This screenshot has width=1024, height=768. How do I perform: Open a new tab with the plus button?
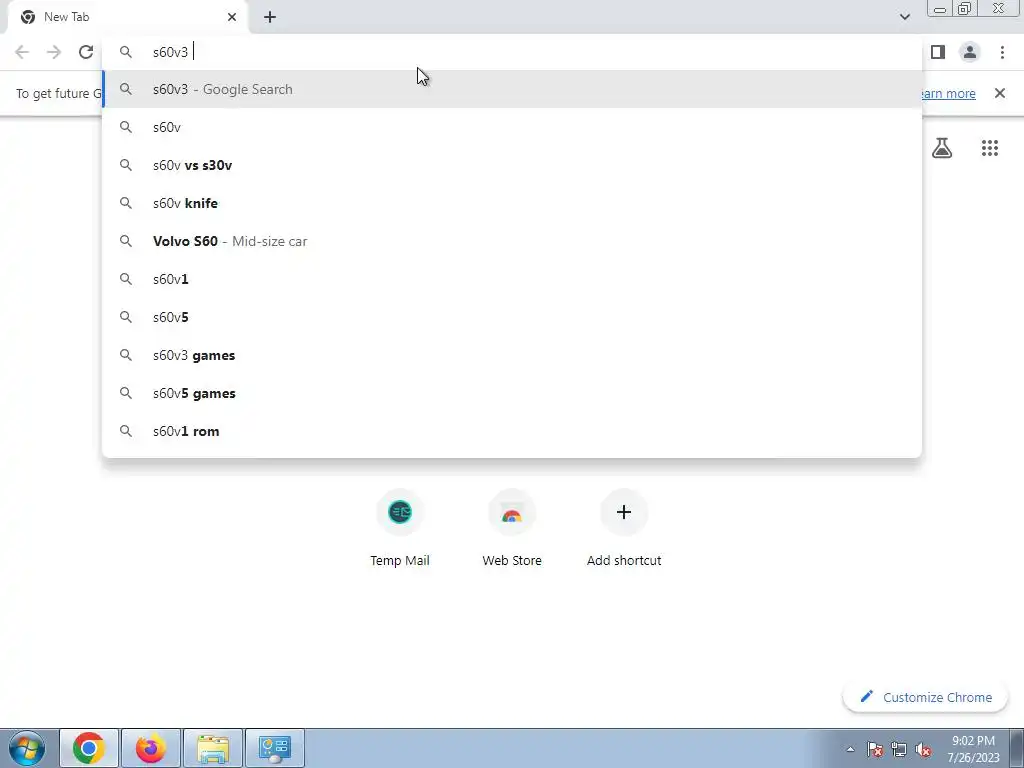(x=270, y=17)
